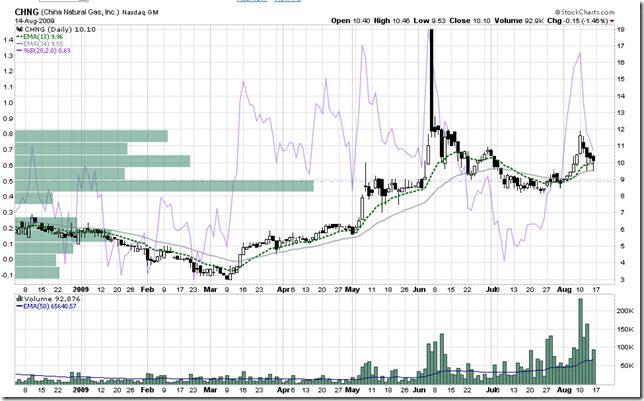The height and width of the screenshot is (401, 644).
Task: Click the Chg -0.15 (-1.46%) value
Action: click(x=577, y=21)
